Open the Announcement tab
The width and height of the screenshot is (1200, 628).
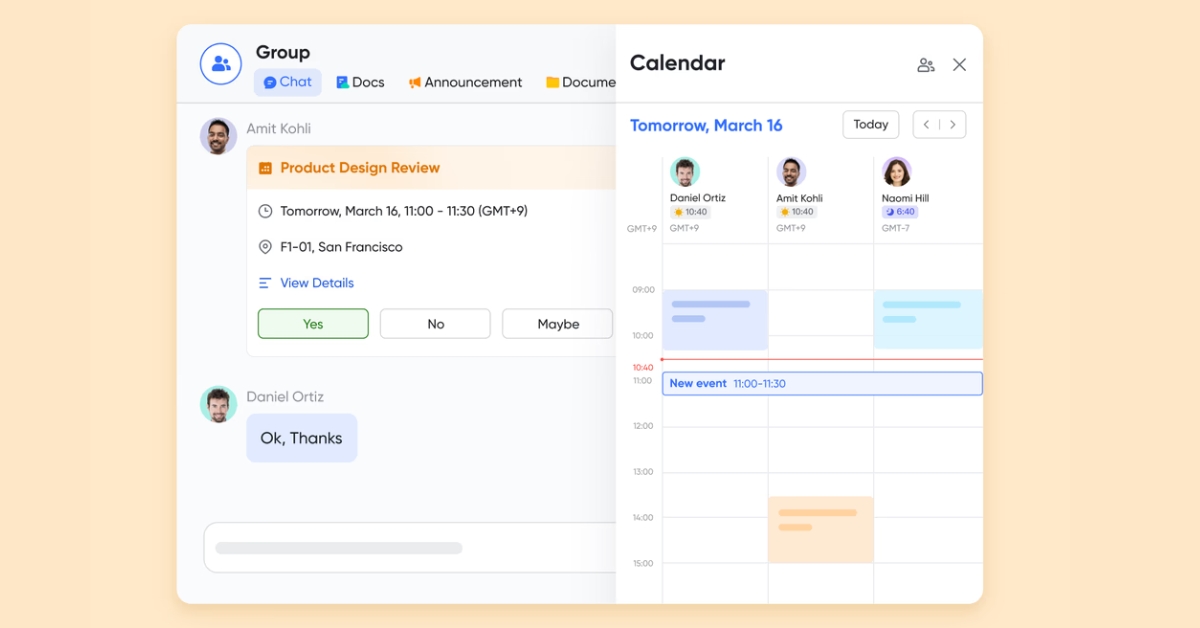coord(465,82)
